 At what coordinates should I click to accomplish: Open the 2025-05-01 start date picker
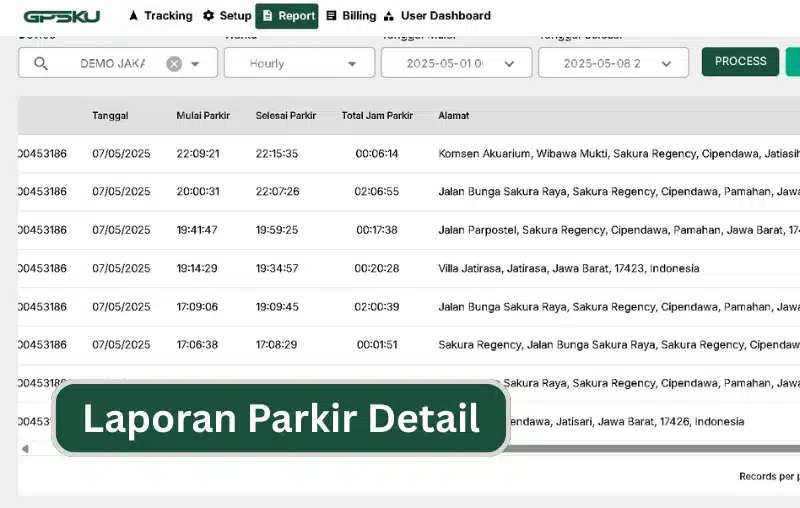tap(457, 63)
